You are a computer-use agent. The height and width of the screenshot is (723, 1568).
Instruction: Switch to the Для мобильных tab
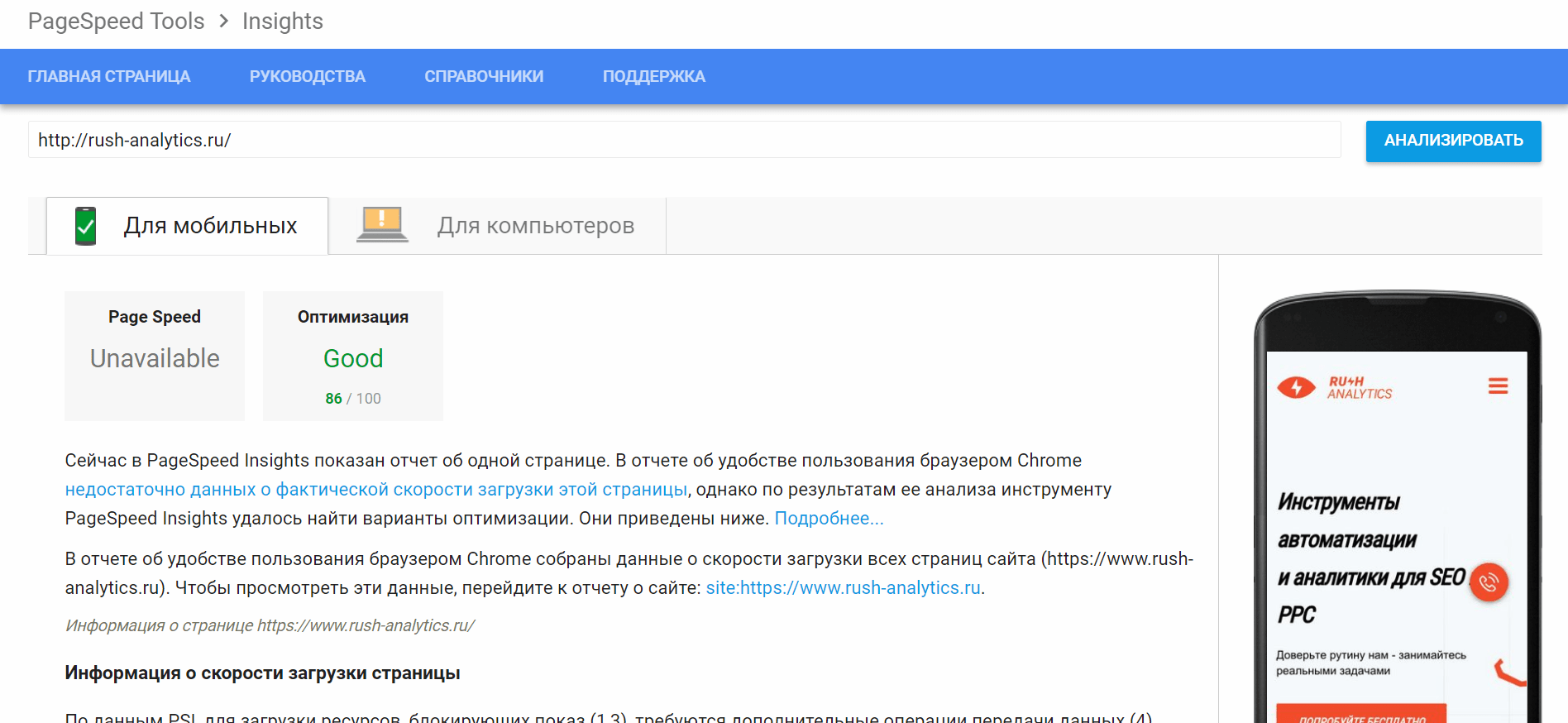click(x=187, y=226)
